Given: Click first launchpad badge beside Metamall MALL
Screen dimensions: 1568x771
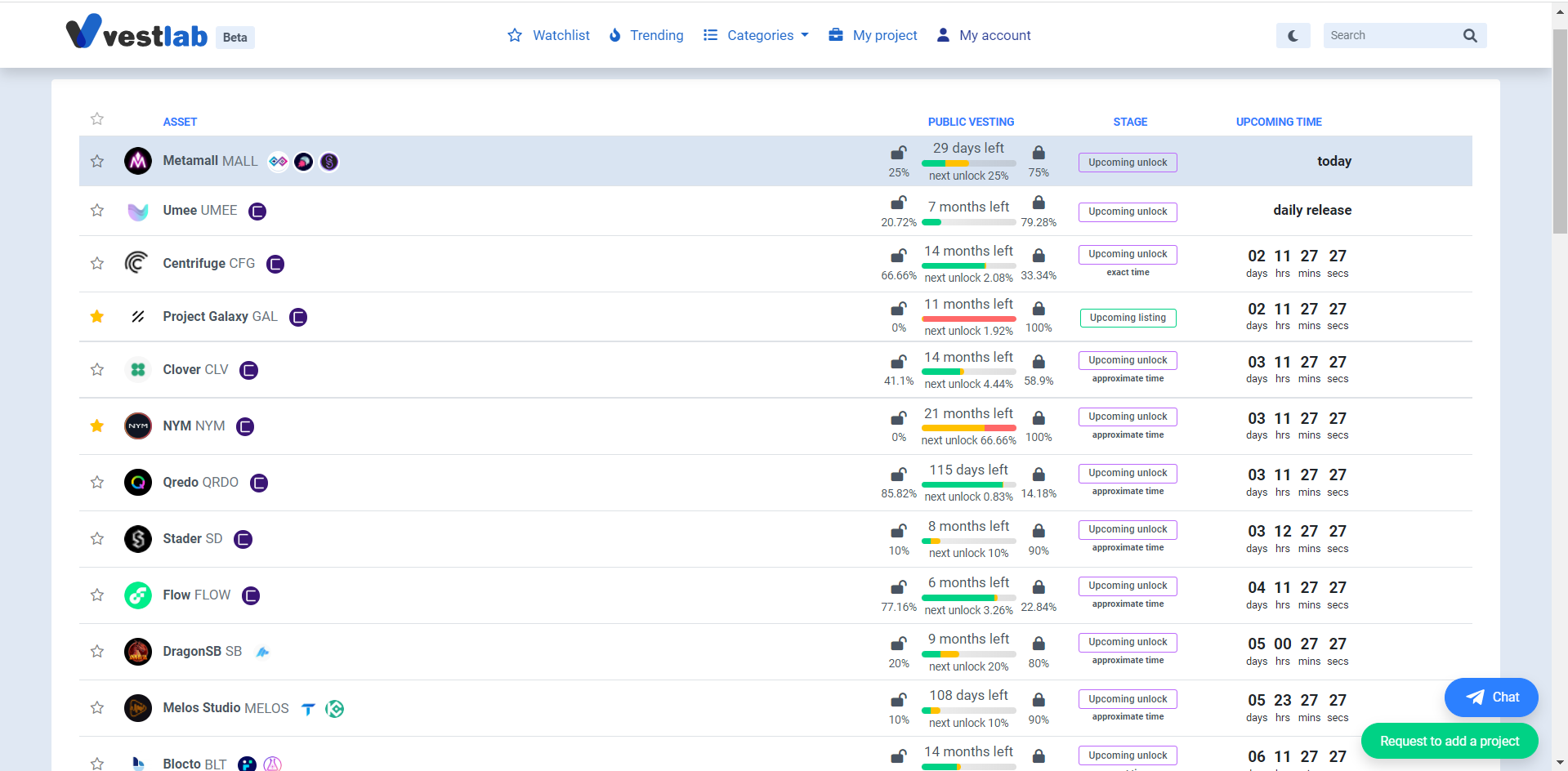Looking at the screenshot, I should tap(278, 162).
